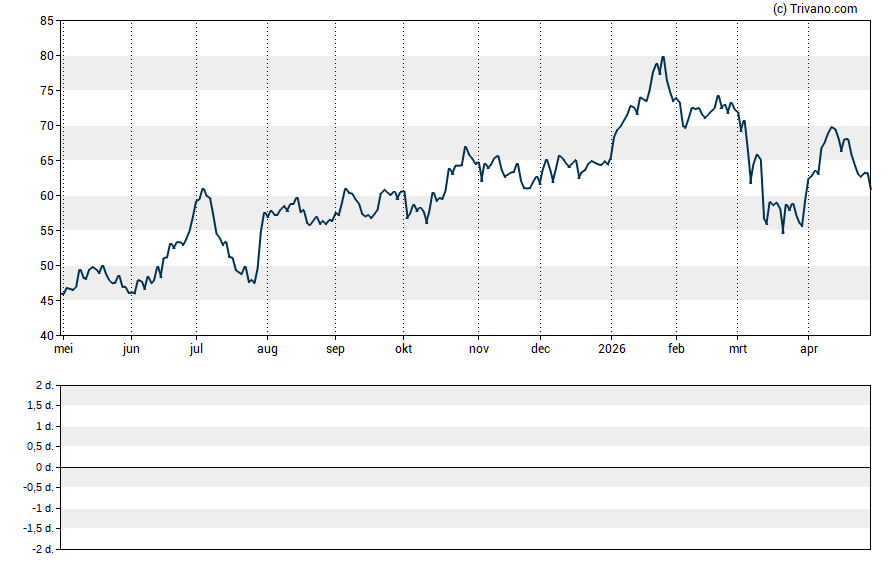The width and height of the screenshot is (888, 565).
Task: Click the '2 d.' label in lower chart
Action: [x=44, y=385]
